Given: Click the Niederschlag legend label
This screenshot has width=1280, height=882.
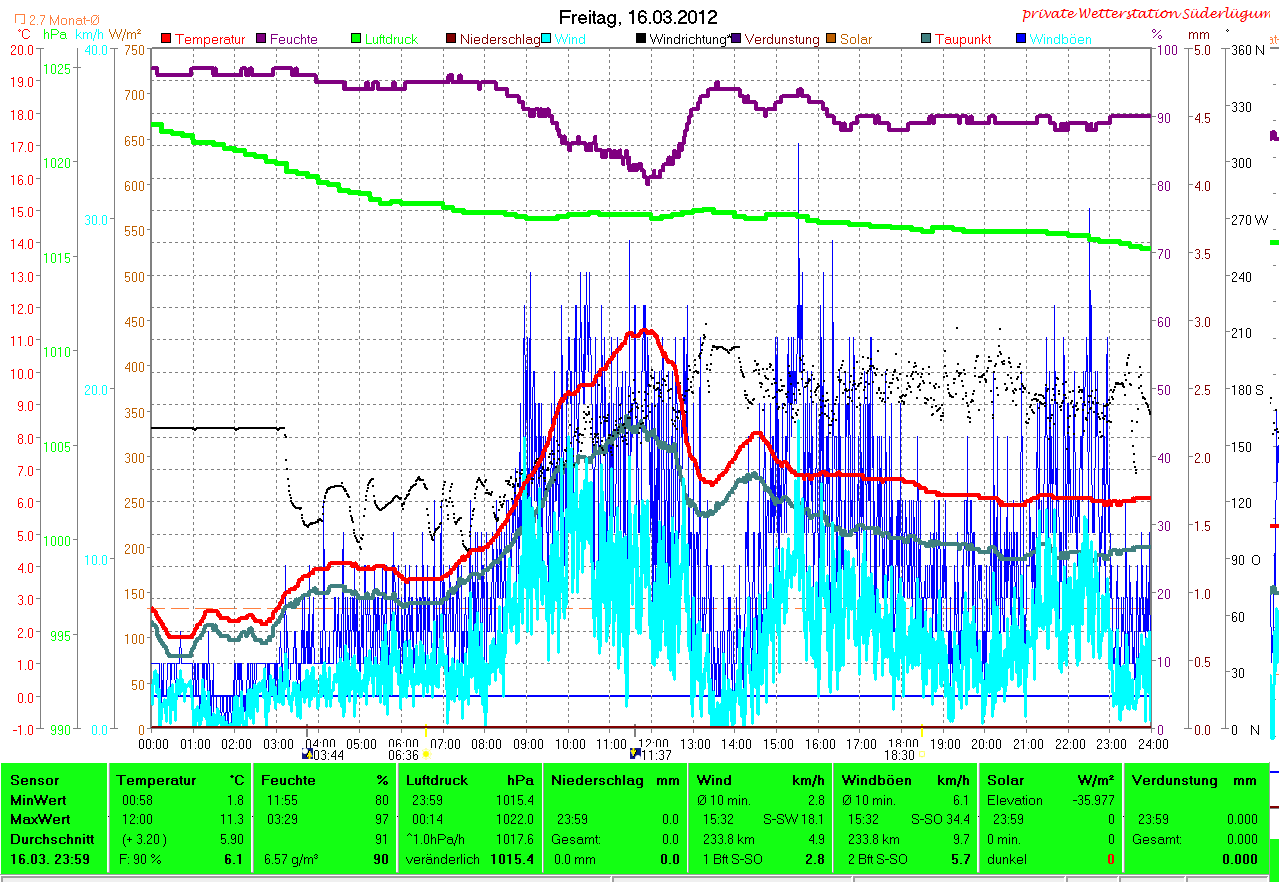Looking at the screenshot, I should click(x=501, y=39).
